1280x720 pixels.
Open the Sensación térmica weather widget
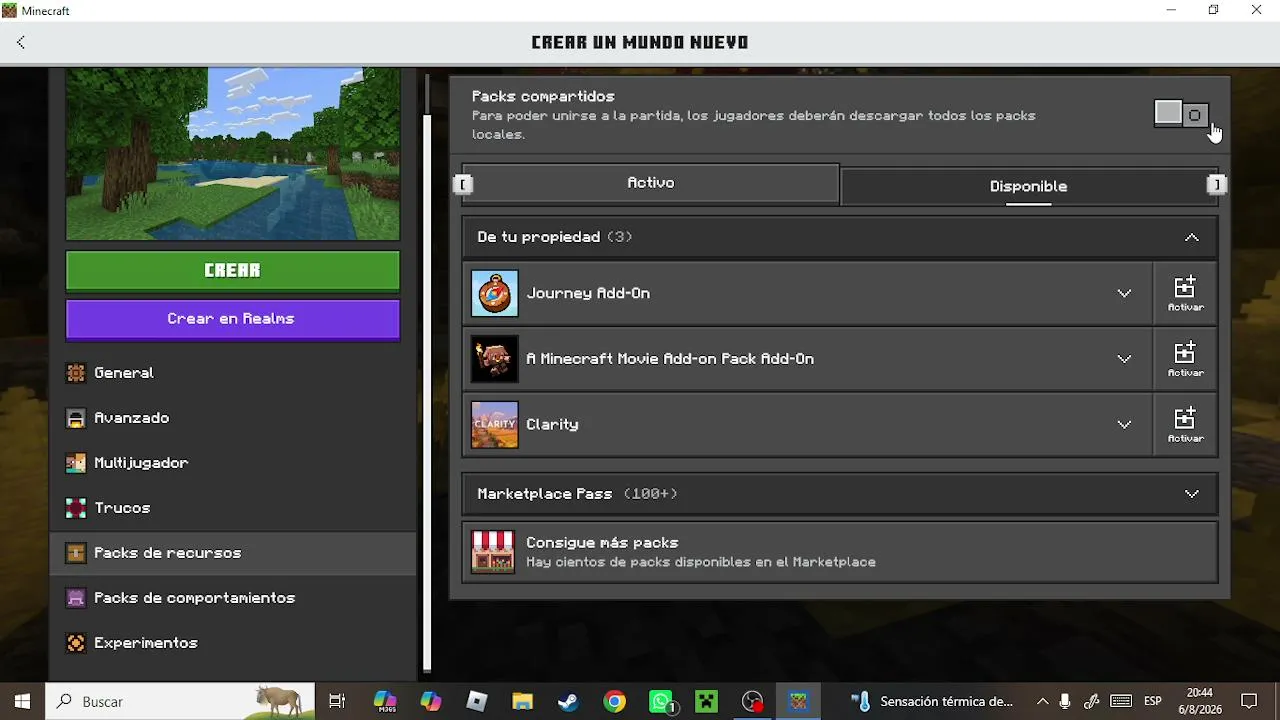coord(932,701)
